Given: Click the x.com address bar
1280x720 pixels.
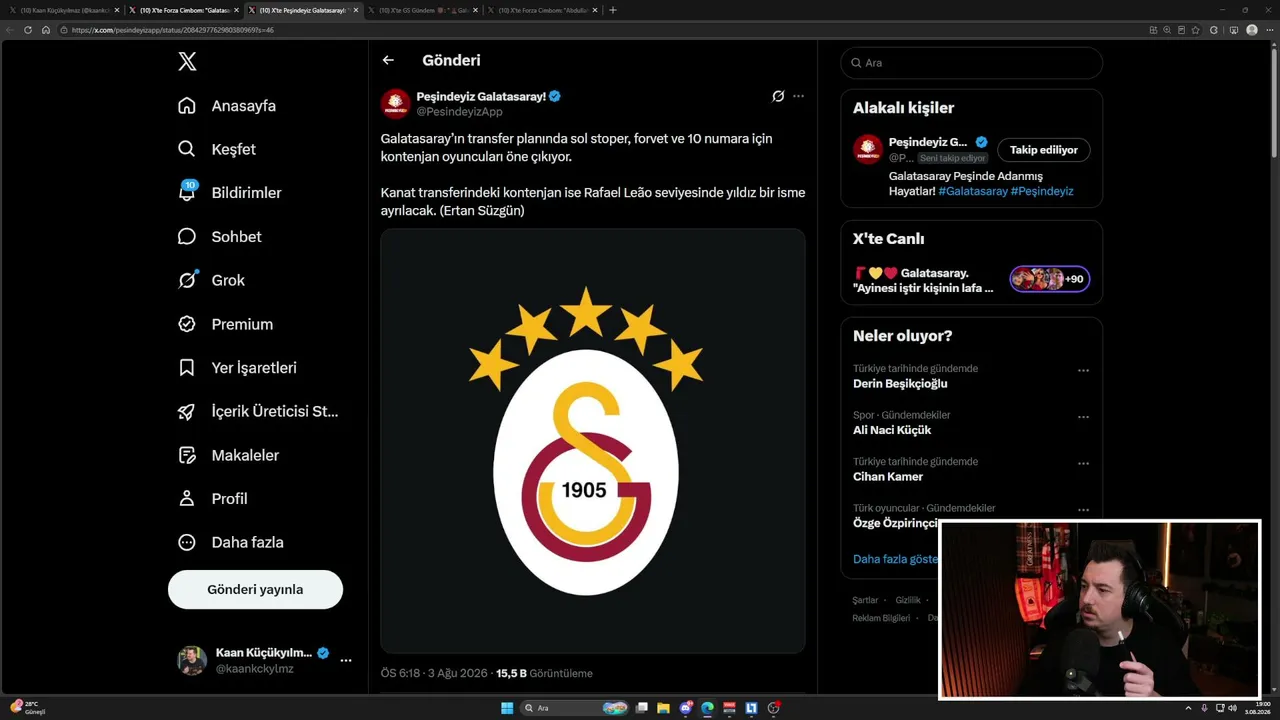Looking at the screenshot, I should (600, 30).
